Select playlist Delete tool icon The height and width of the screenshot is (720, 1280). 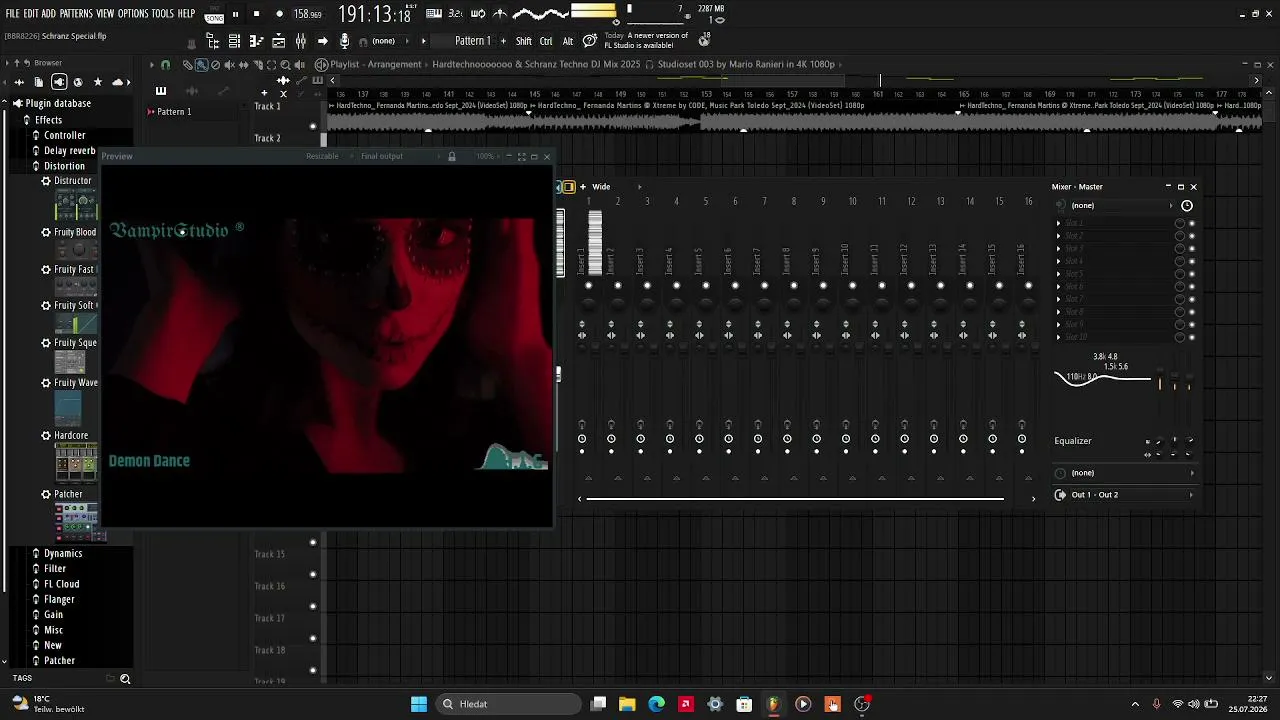coord(215,65)
